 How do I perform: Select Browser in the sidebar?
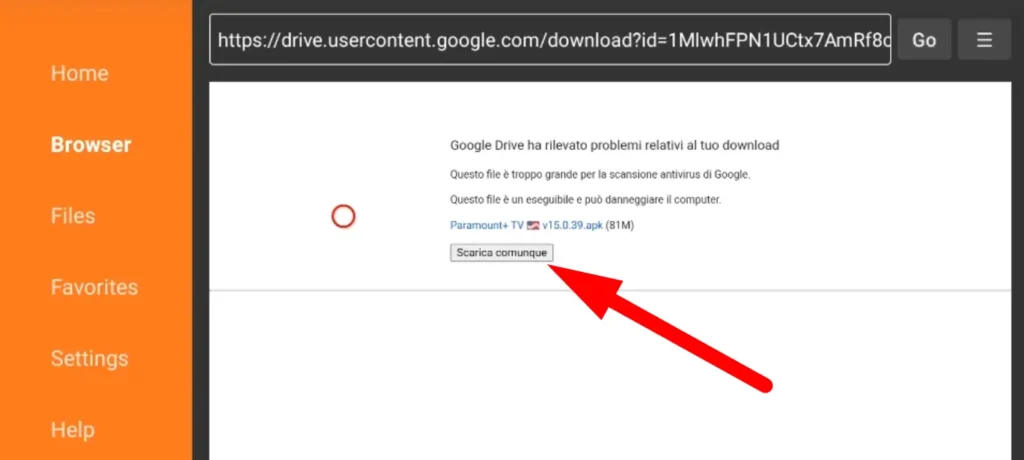tap(91, 144)
